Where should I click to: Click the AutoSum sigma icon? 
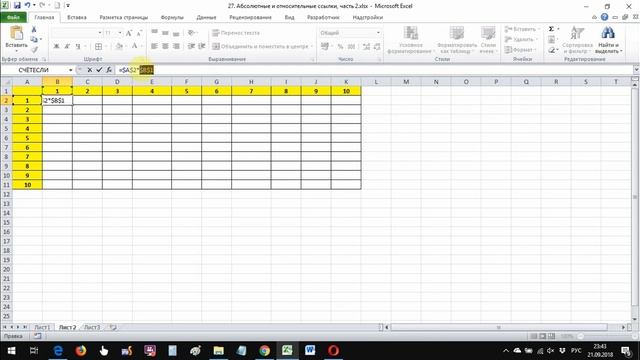551,29
